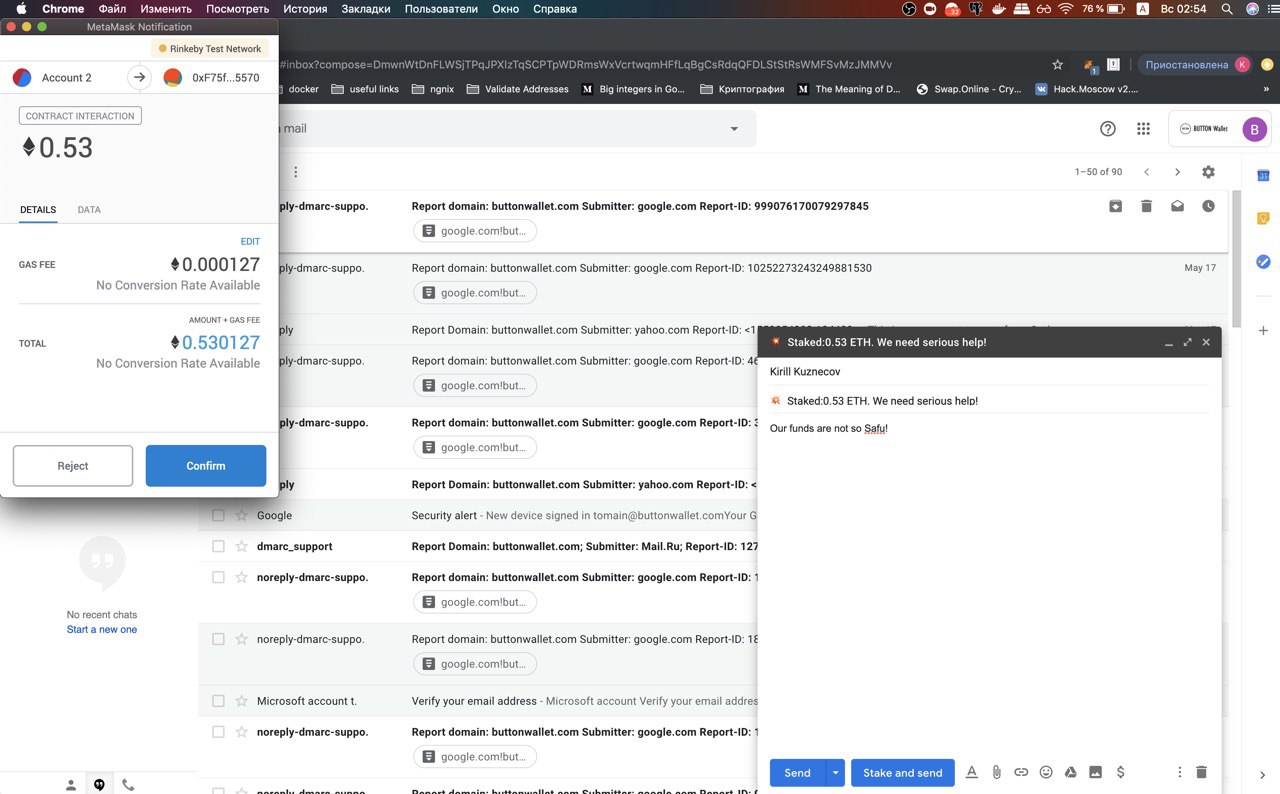Click the compose subject field
The image size is (1280, 794).
point(989,401)
